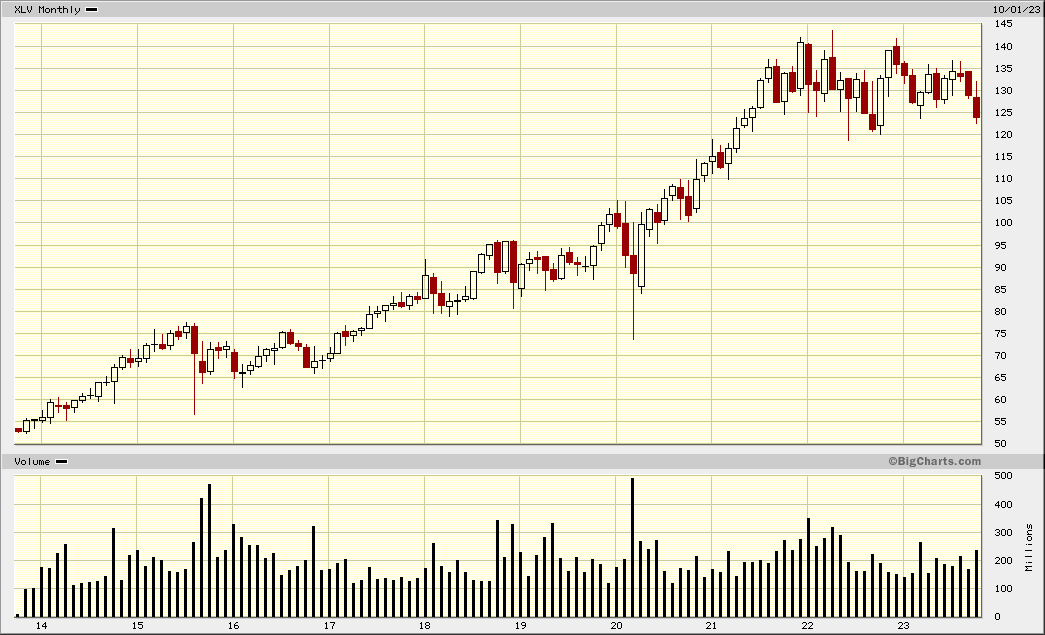Click the year 18 timeline label

click(x=424, y=626)
